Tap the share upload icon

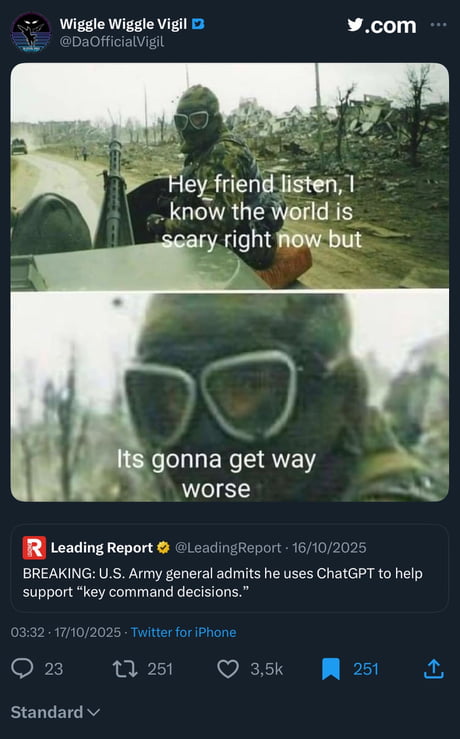click(434, 668)
